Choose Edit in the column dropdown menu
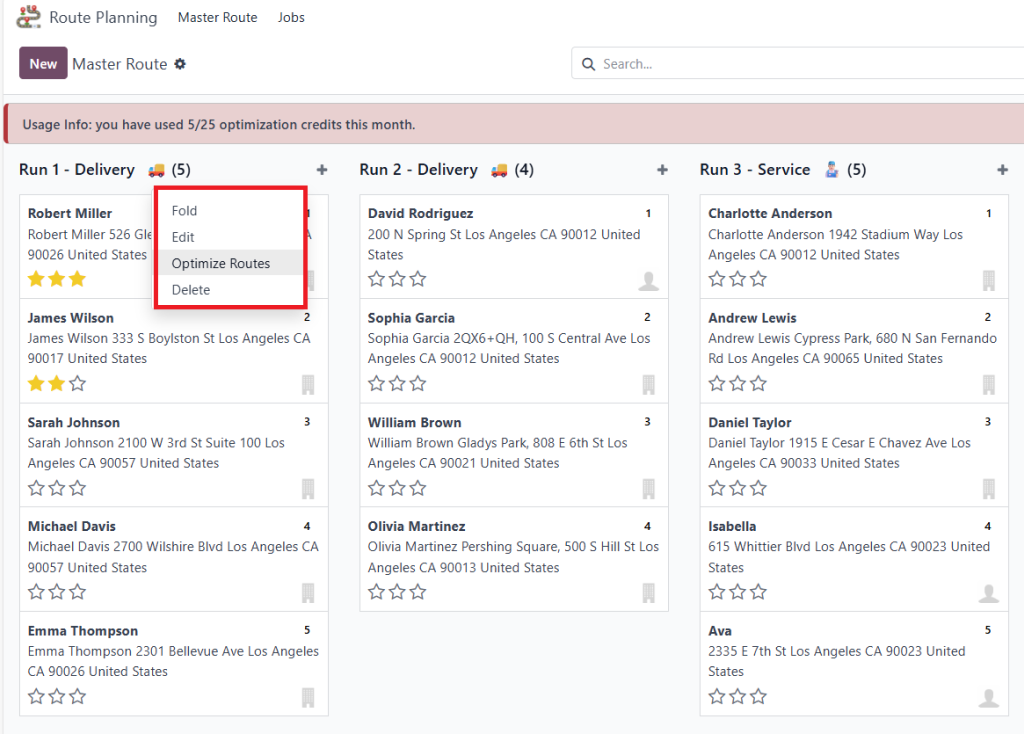Screen dimensions: 1024x734 coord(183,237)
